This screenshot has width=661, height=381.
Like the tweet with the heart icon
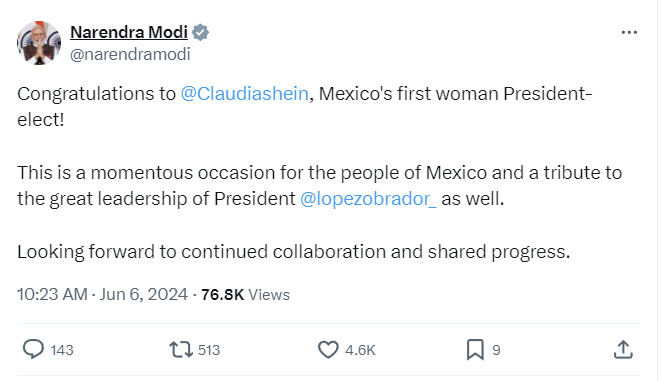click(328, 350)
